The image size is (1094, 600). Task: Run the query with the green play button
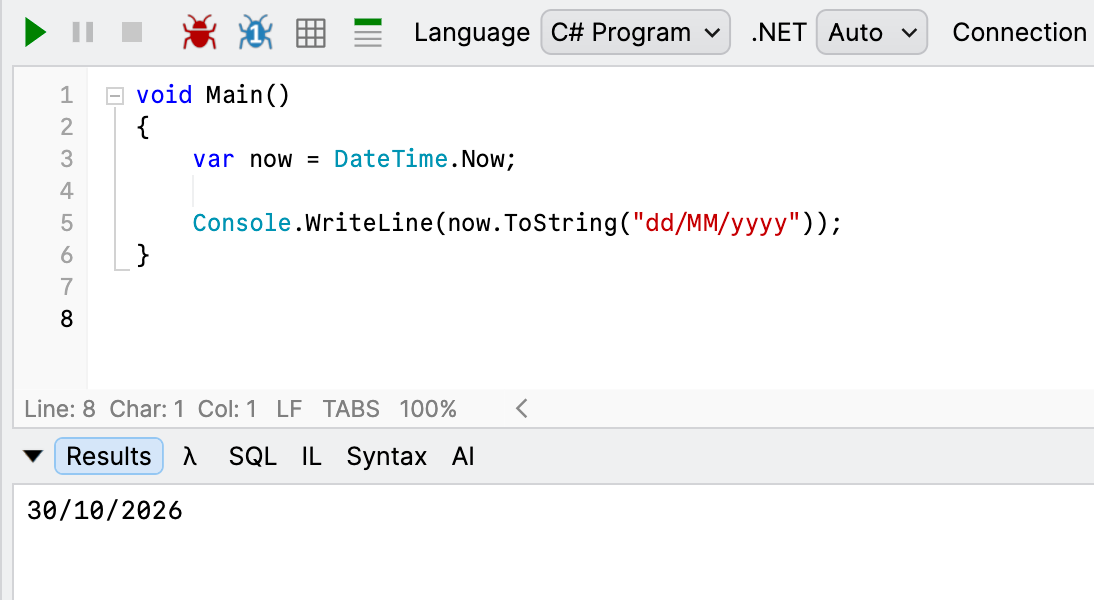pyautogui.click(x=35, y=33)
